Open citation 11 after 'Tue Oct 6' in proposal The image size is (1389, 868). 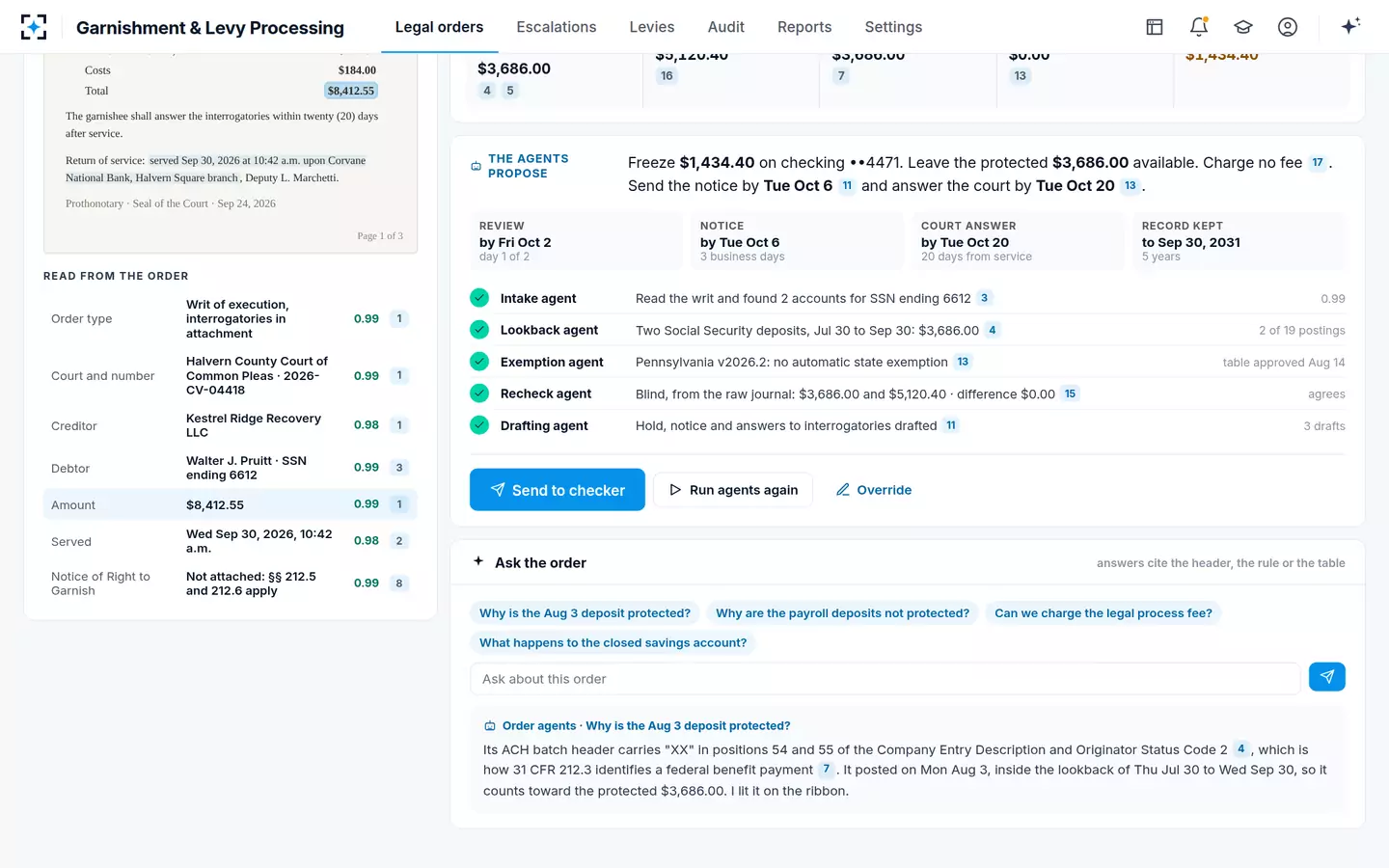tap(847, 186)
